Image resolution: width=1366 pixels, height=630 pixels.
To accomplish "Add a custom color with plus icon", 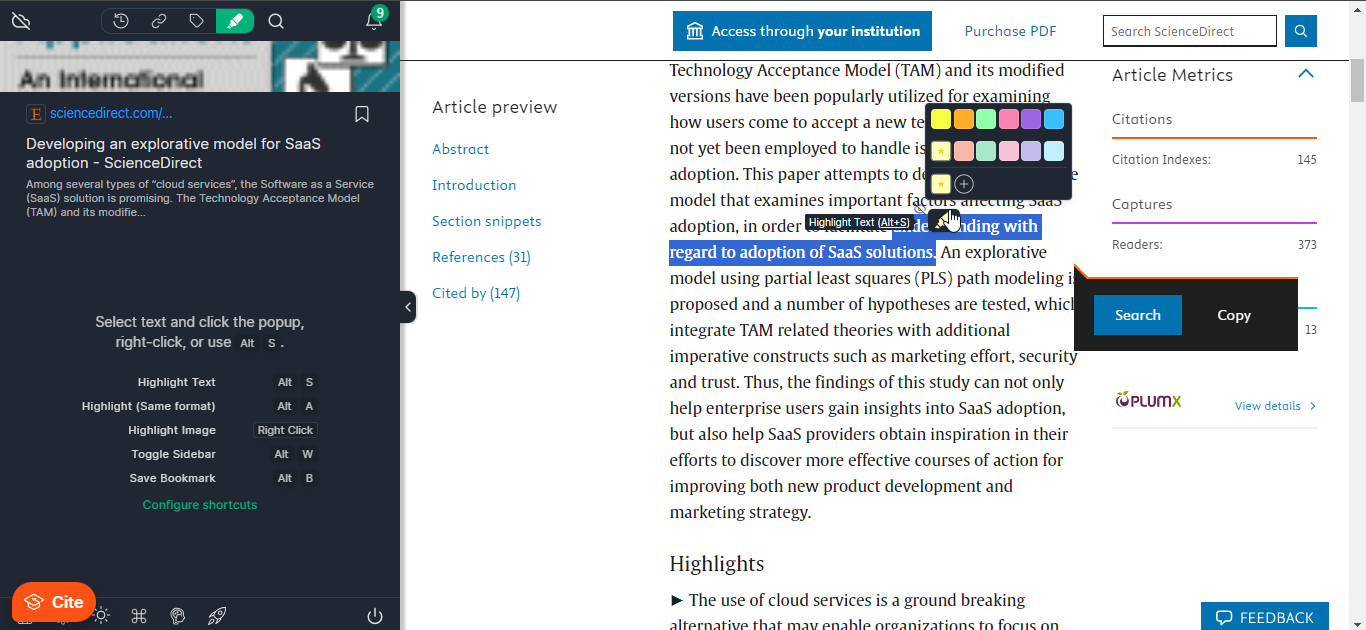I will pos(964,184).
